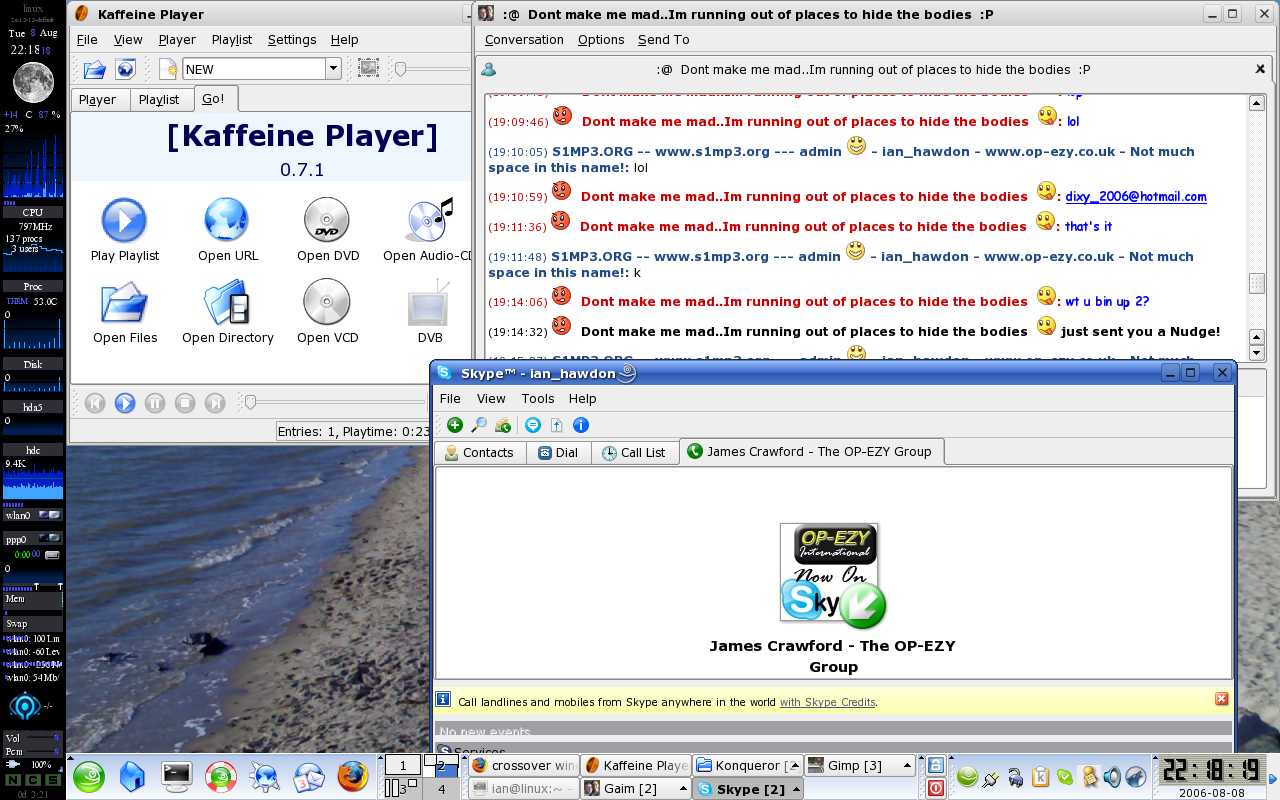Click the Open Files folder icon
Image resolution: width=1280 pixels, height=800 pixels.
125,302
